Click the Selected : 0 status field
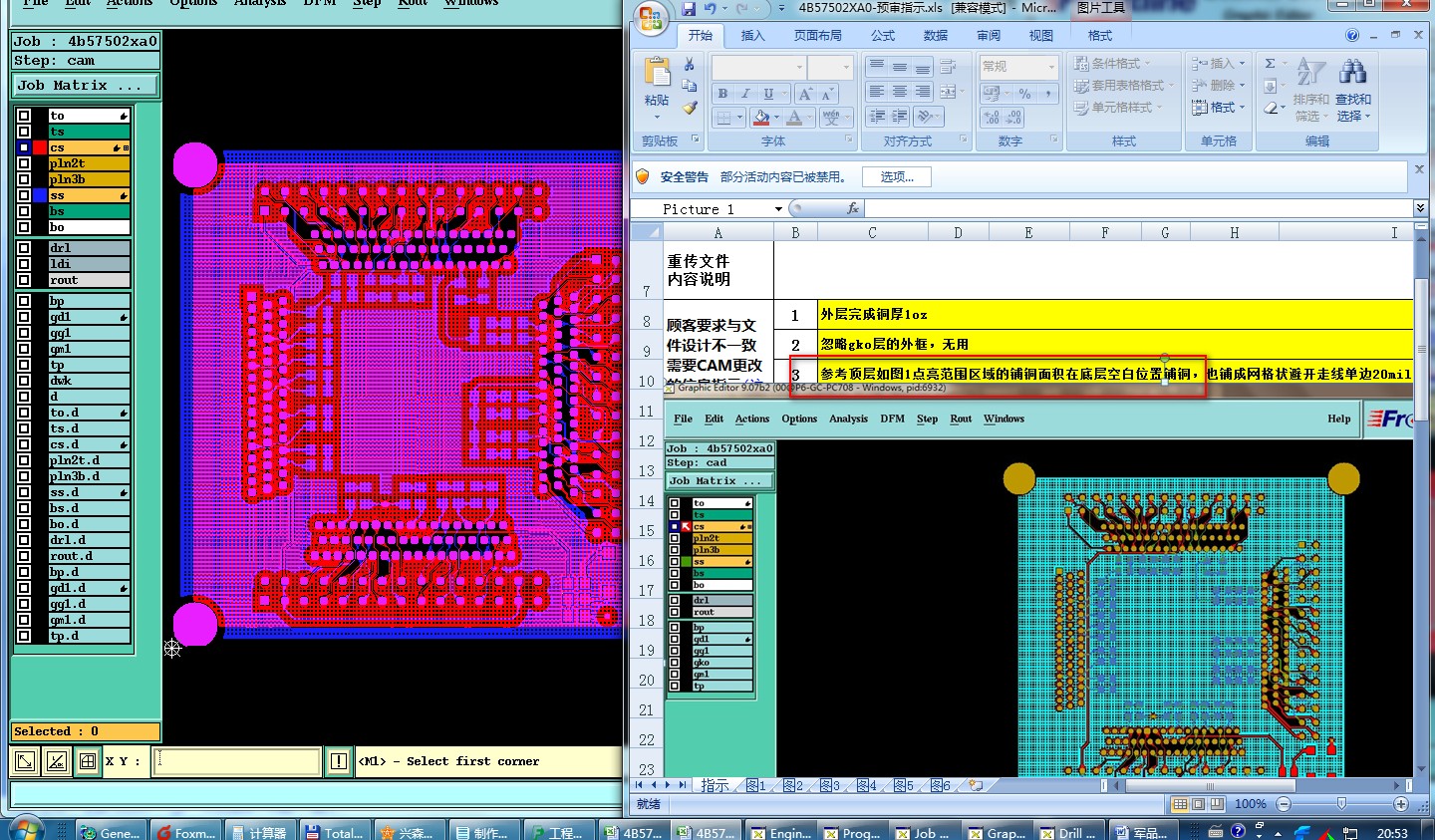1435x840 pixels. coord(85,731)
